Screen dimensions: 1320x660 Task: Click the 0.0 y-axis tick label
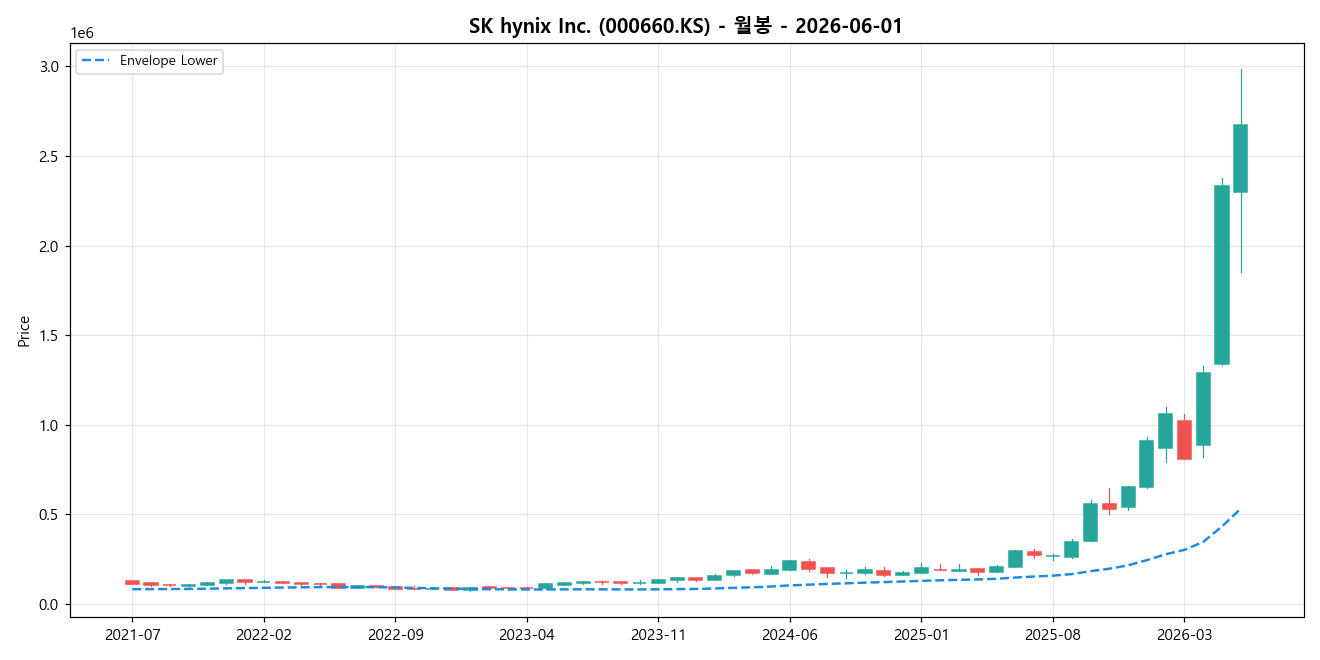point(51,604)
